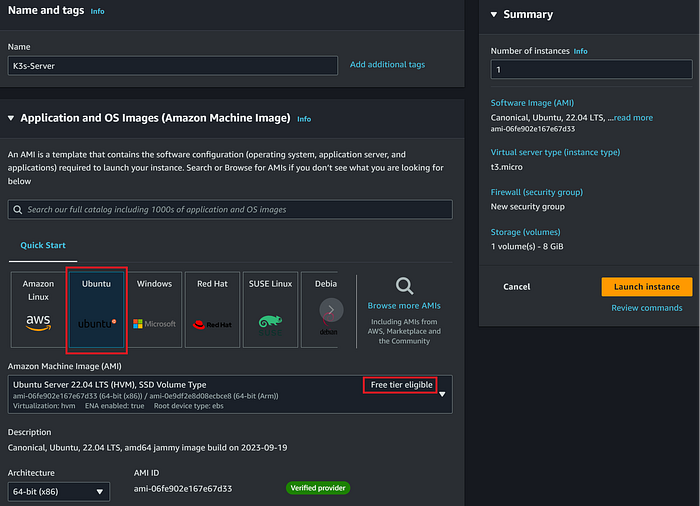Open Info link beside Application and OS Images
Image resolution: width=700 pixels, height=506 pixels.
tap(304, 119)
